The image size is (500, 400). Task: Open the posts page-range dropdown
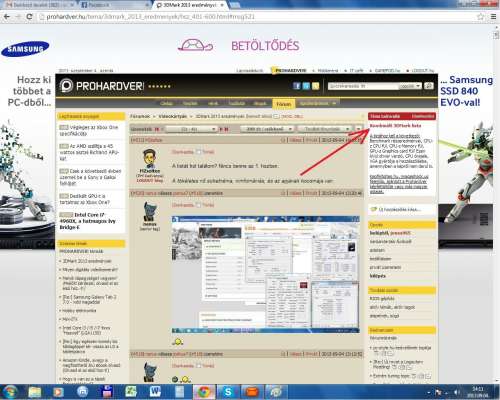click(191, 129)
